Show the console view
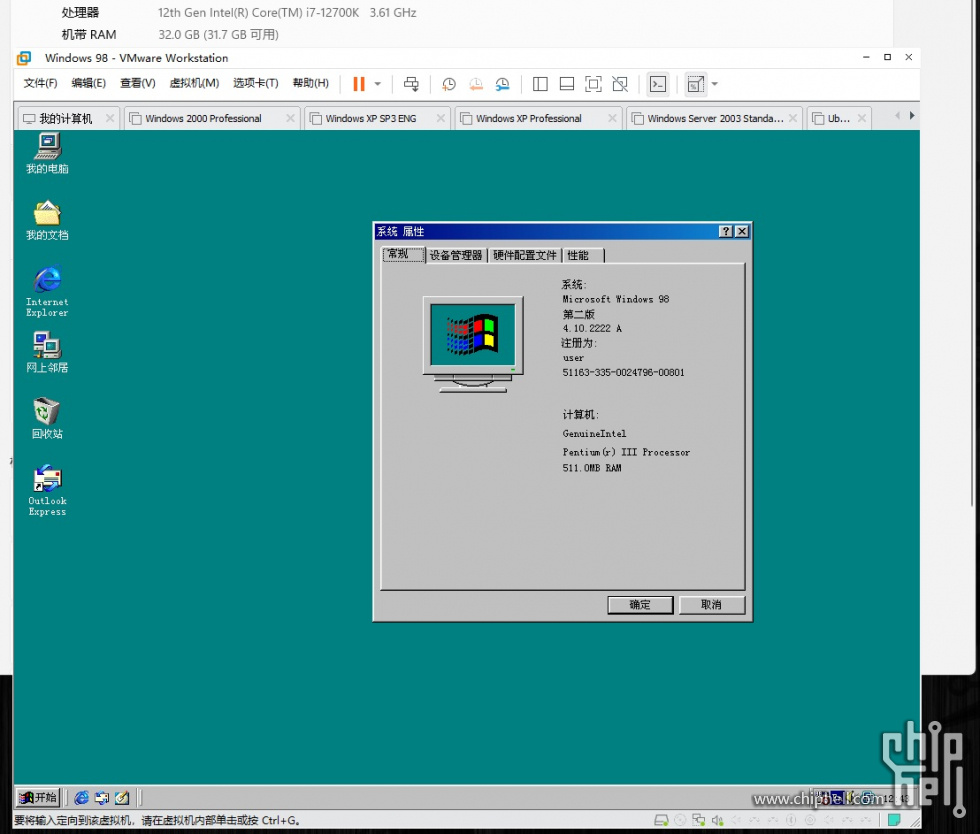The width and height of the screenshot is (980, 834). tap(658, 84)
